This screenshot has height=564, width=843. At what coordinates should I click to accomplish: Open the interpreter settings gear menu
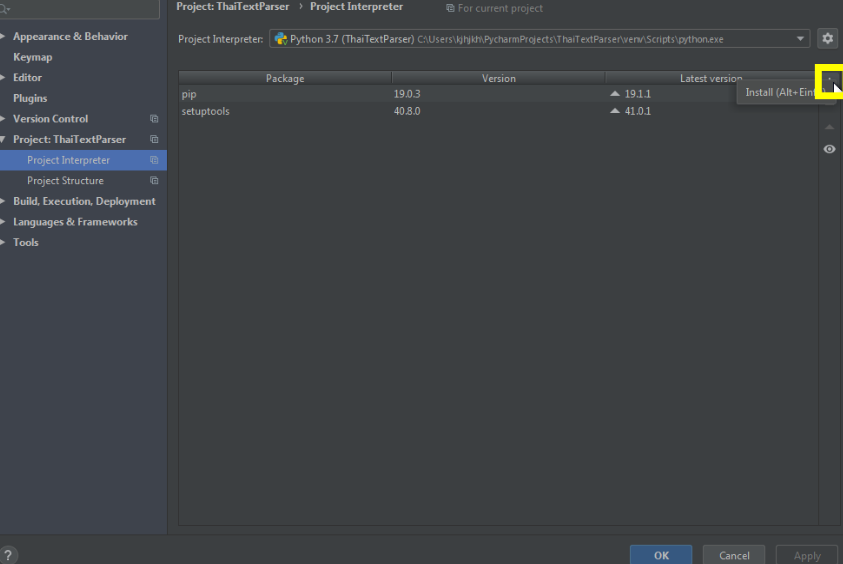[x=827, y=39]
